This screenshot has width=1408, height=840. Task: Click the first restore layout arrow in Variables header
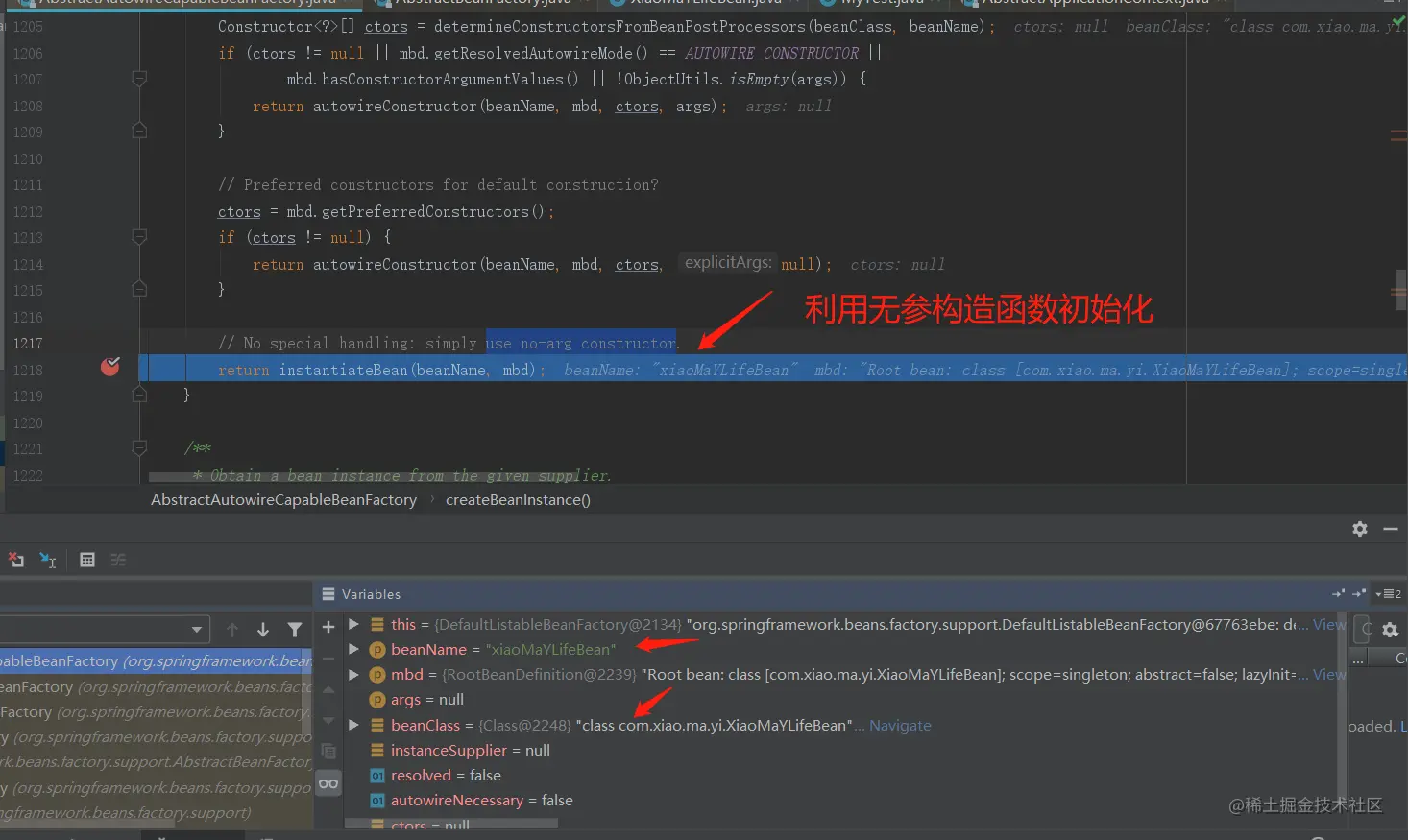click(x=1338, y=593)
